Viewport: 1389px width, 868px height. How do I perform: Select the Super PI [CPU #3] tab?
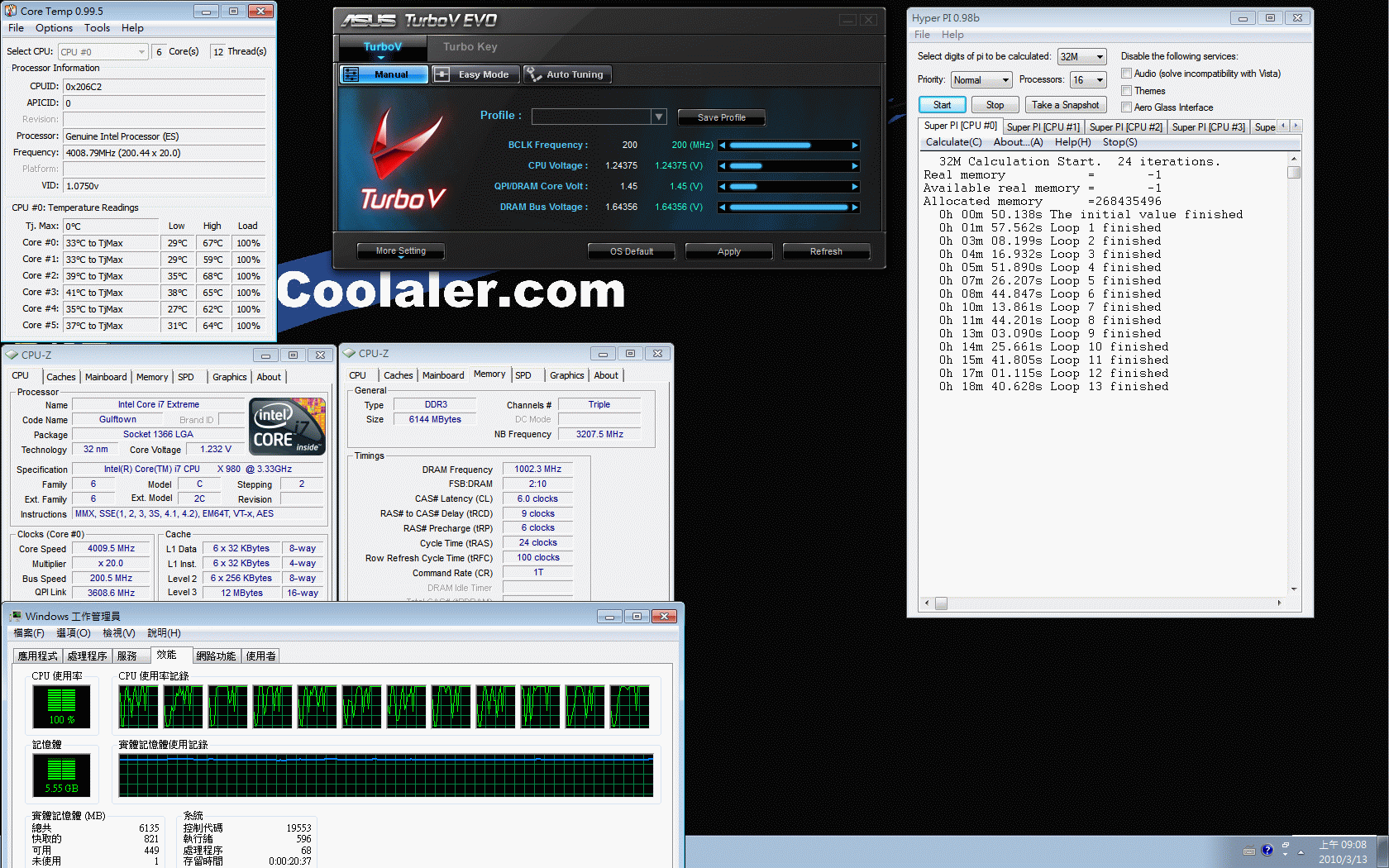(x=1208, y=127)
